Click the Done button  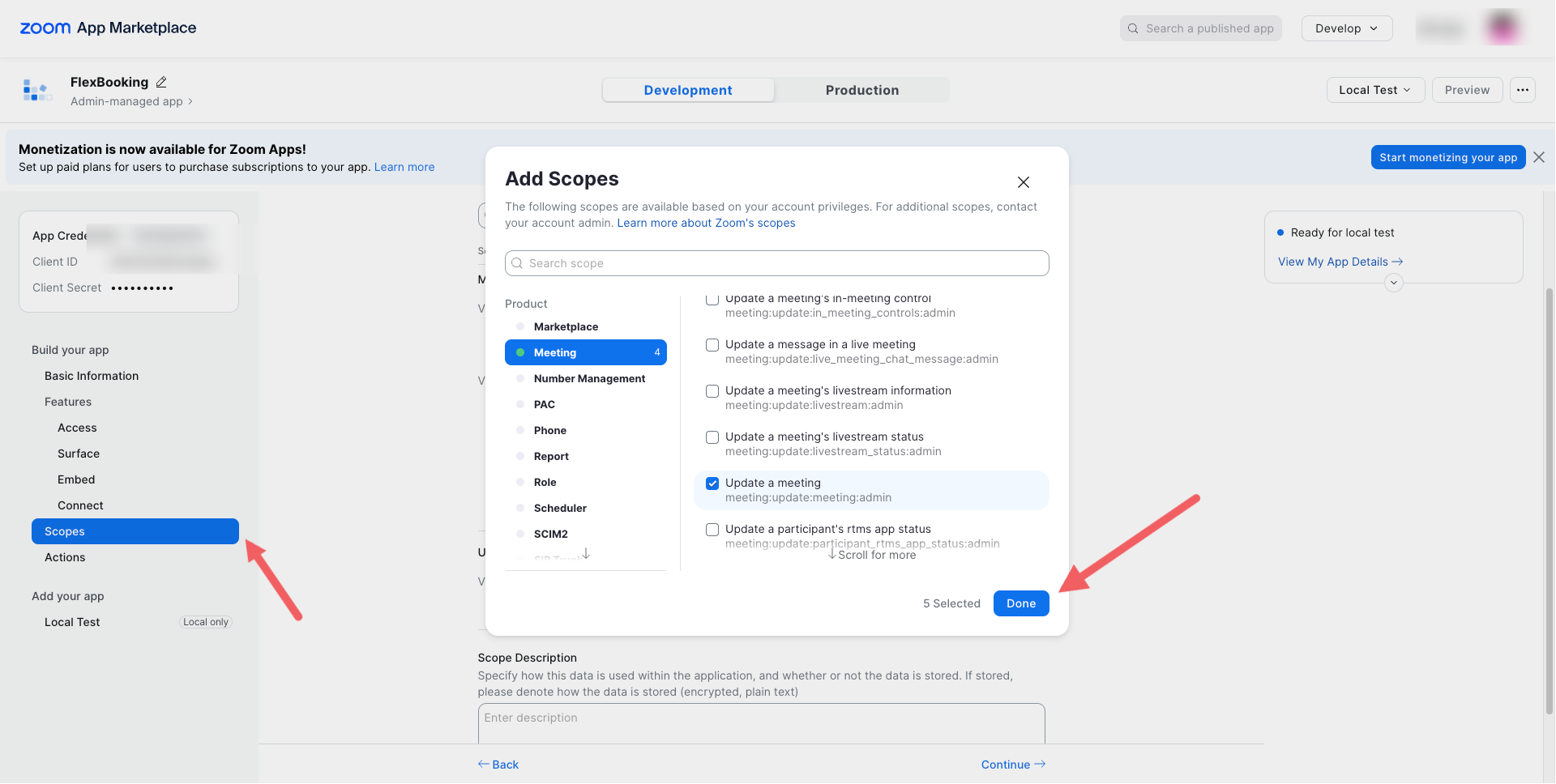[x=1021, y=603]
